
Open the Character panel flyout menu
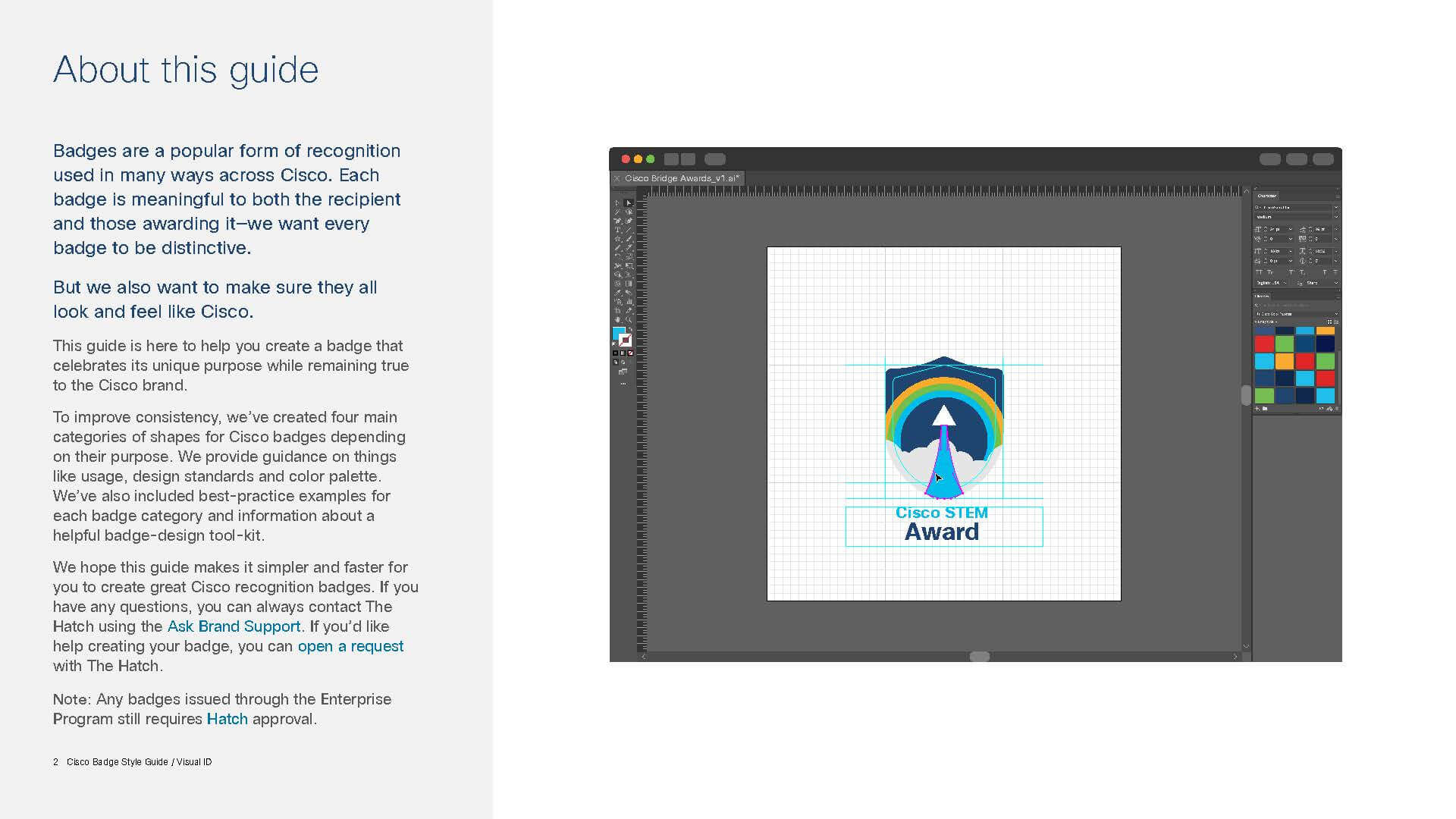click(1338, 197)
